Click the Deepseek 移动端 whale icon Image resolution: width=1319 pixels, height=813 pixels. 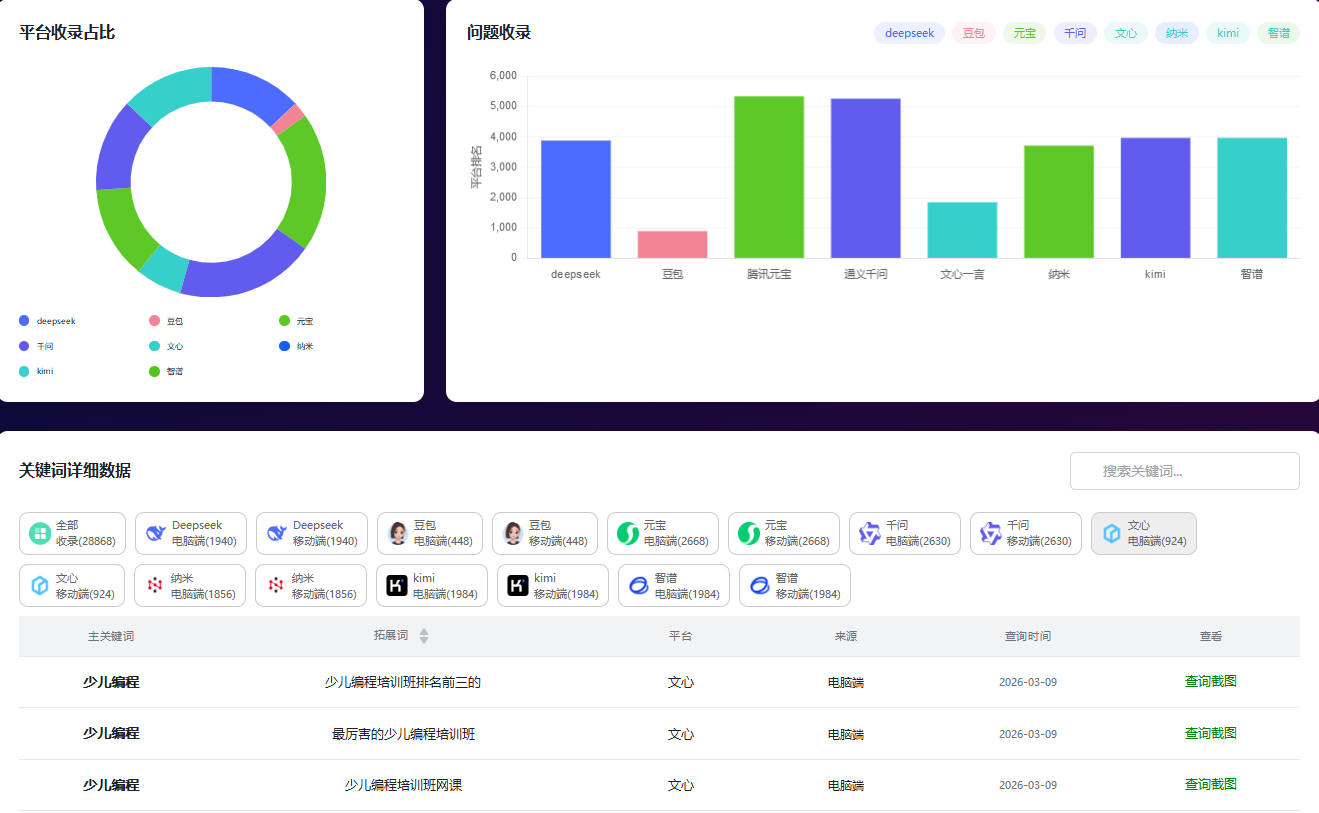pos(276,533)
